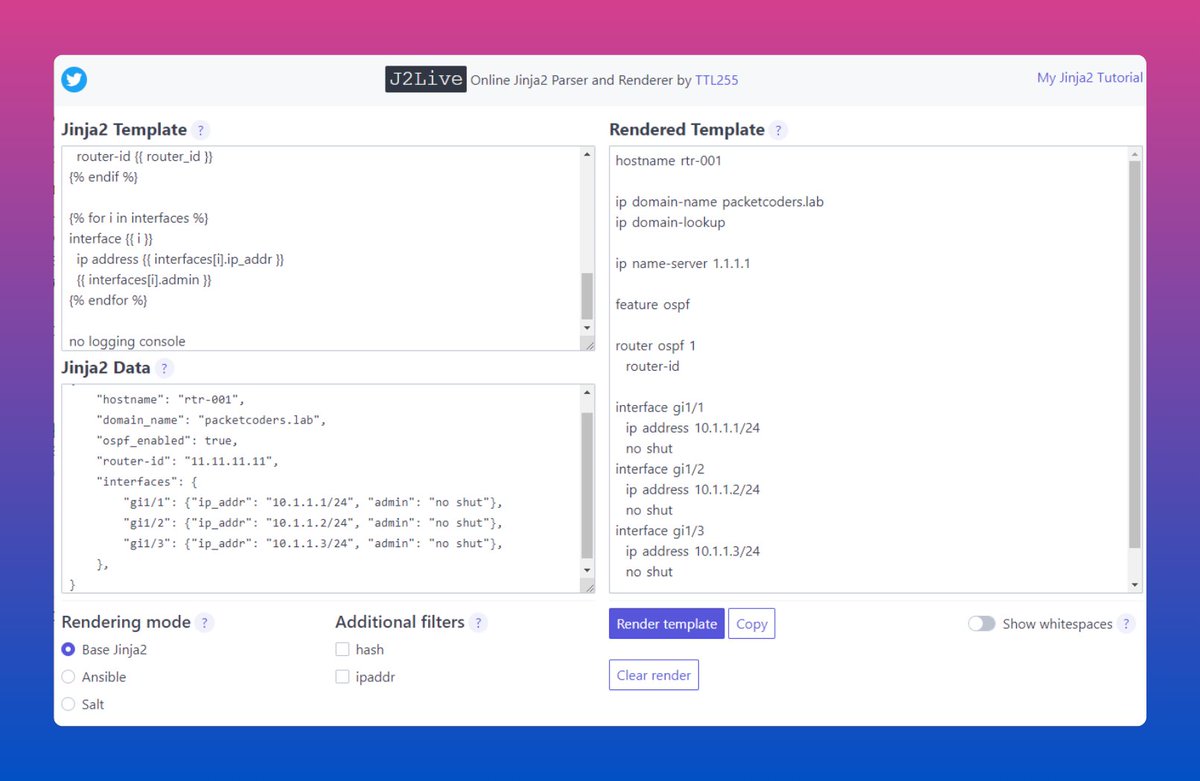Screen dimensions: 1200x781
Task: Click template line 'interface {{ i }}'
Action: 110,239
